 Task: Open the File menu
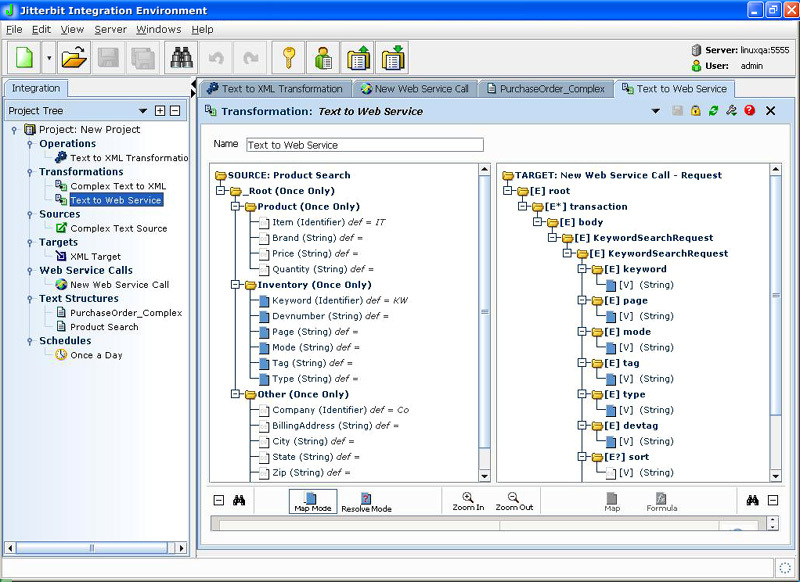click(14, 30)
